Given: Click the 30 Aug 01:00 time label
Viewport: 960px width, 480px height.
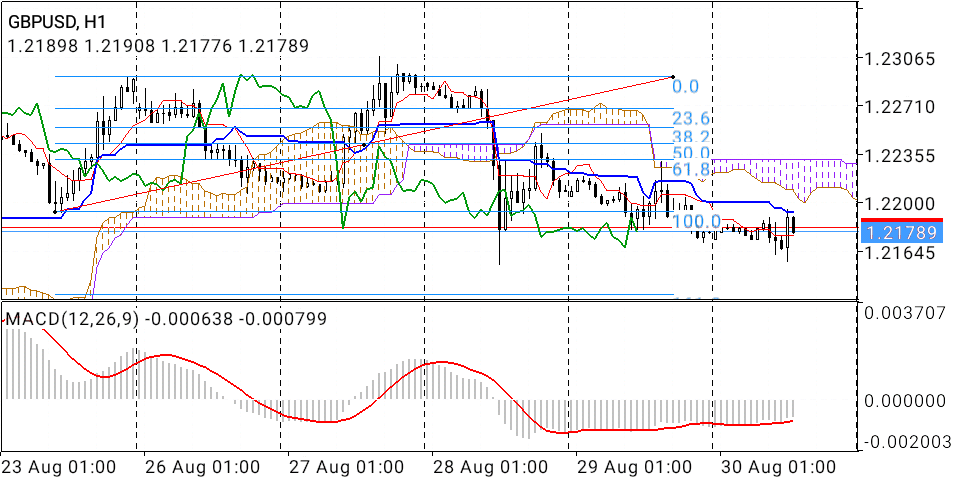Looking at the screenshot, I should 778,467.
